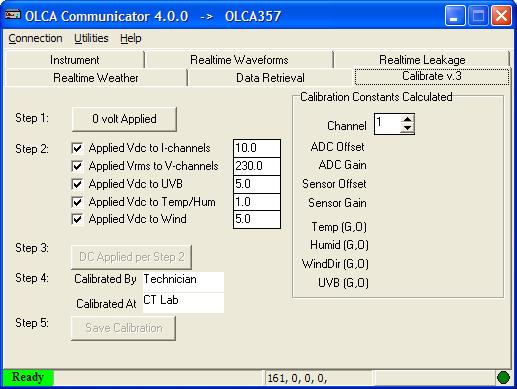Image resolution: width=517 pixels, height=389 pixels.
Task: Uncheck Applied Vdc to UVB checkbox
Action: point(77,184)
